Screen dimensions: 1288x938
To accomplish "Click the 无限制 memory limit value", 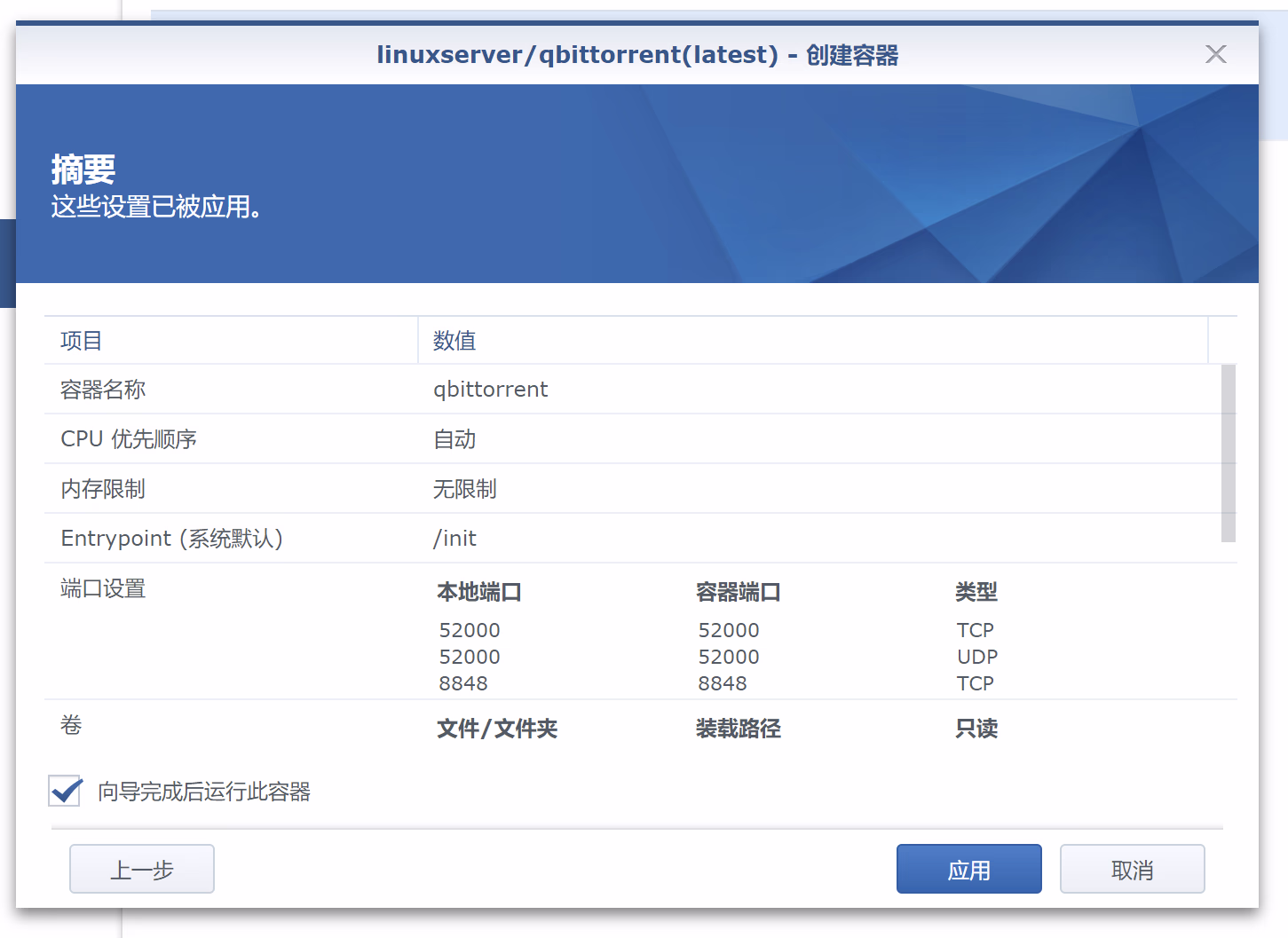I will click(x=464, y=489).
